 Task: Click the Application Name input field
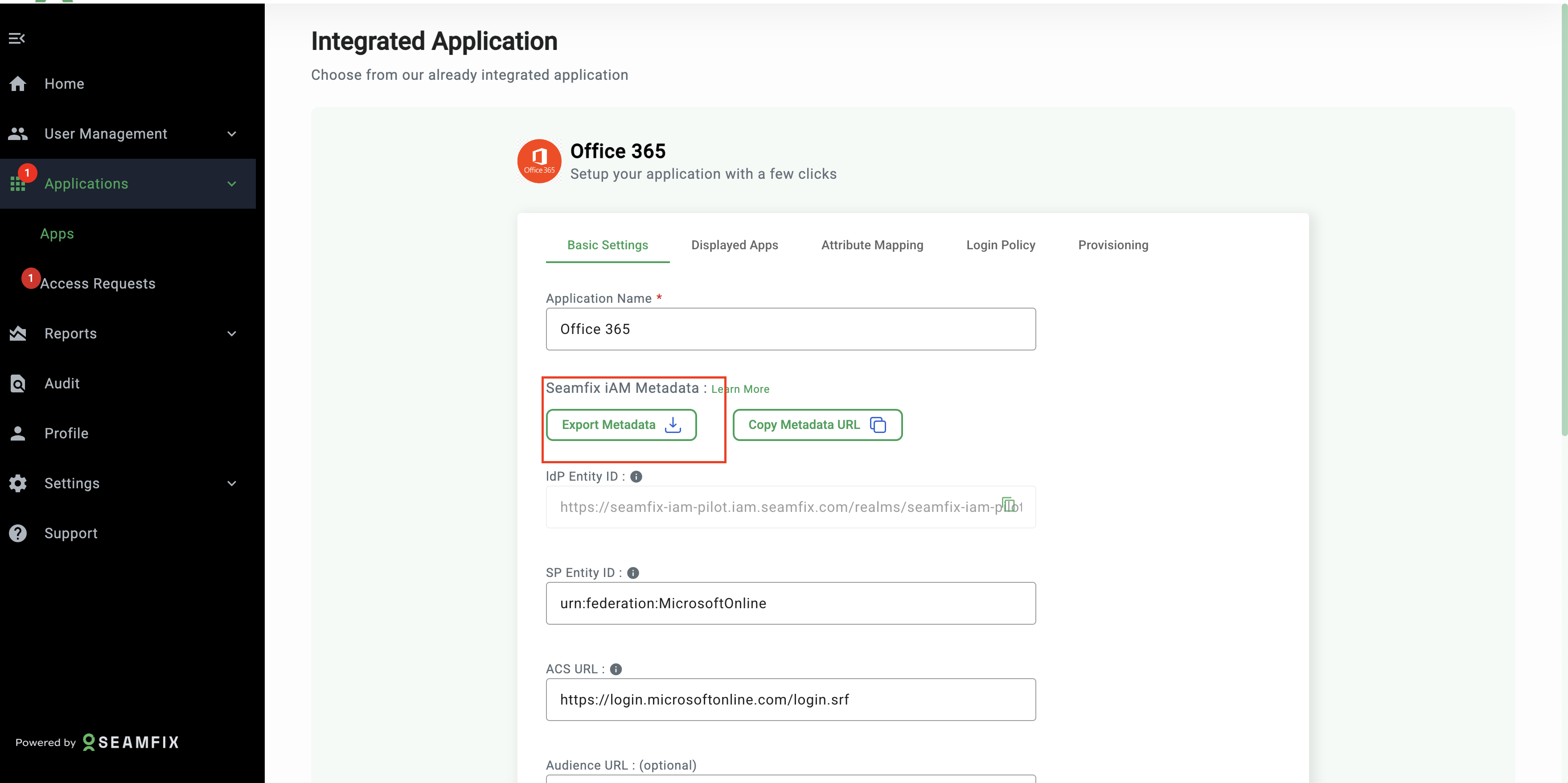click(x=790, y=330)
